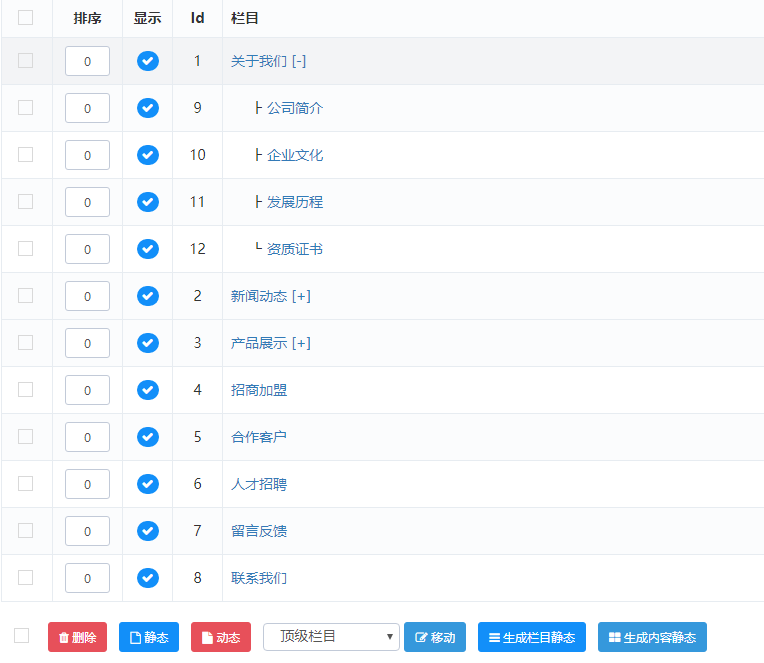Select the checkbox for 发展历程 row
The width and height of the screenshot is (764, 663).
(25, 201)
